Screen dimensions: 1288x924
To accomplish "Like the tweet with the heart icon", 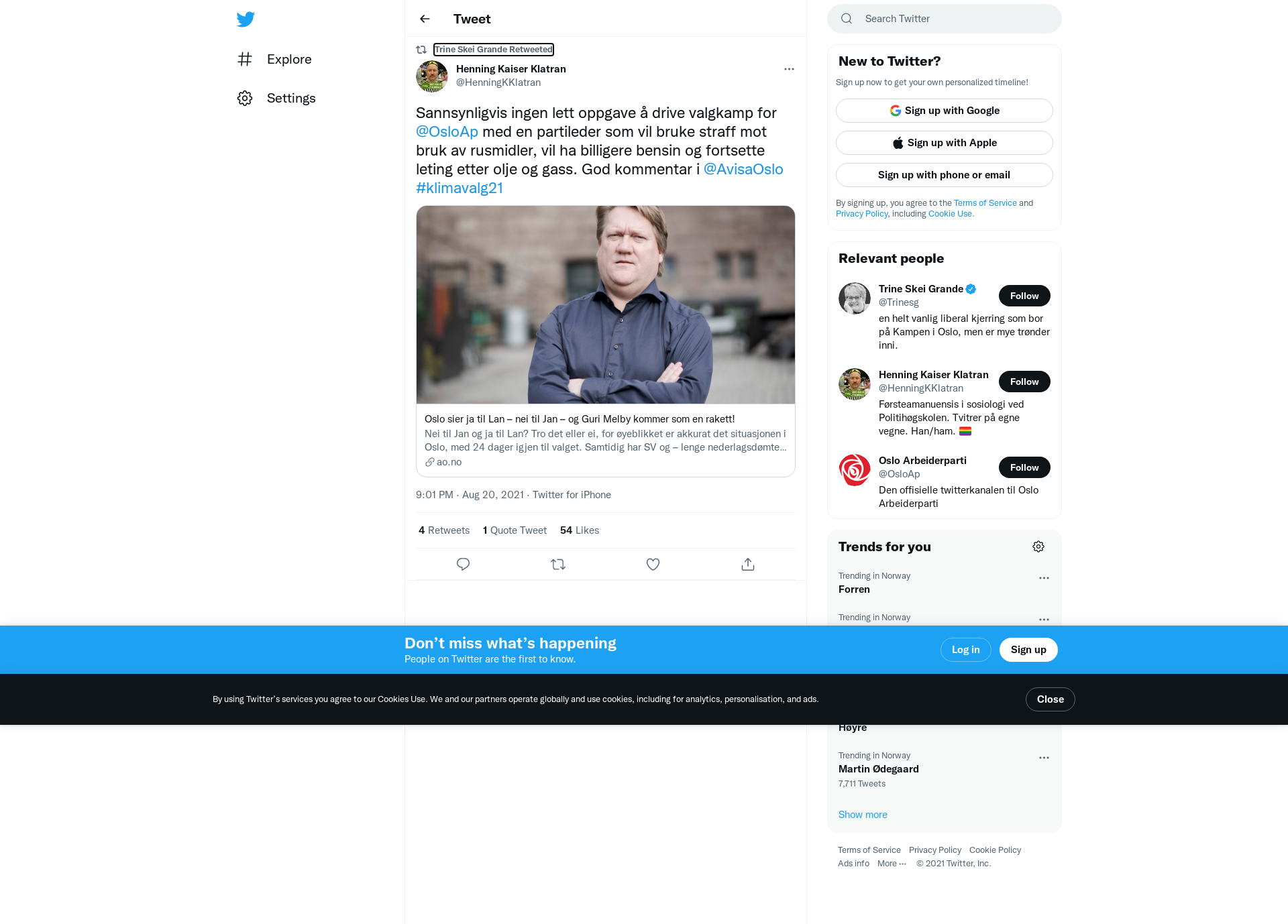I will click(x=653, y=565).
